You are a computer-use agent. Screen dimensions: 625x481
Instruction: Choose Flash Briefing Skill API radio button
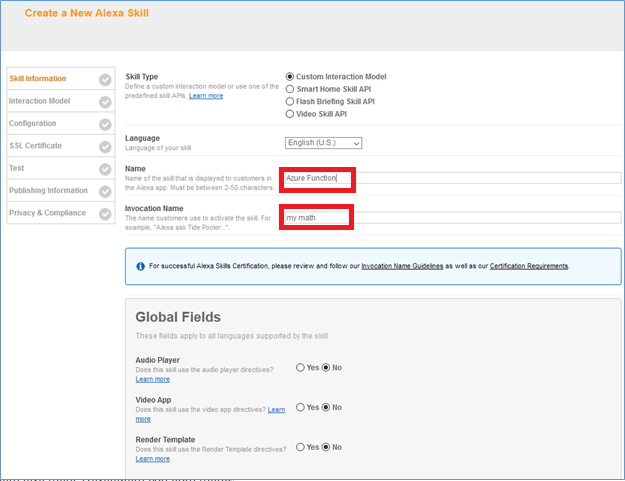point(290,102)
